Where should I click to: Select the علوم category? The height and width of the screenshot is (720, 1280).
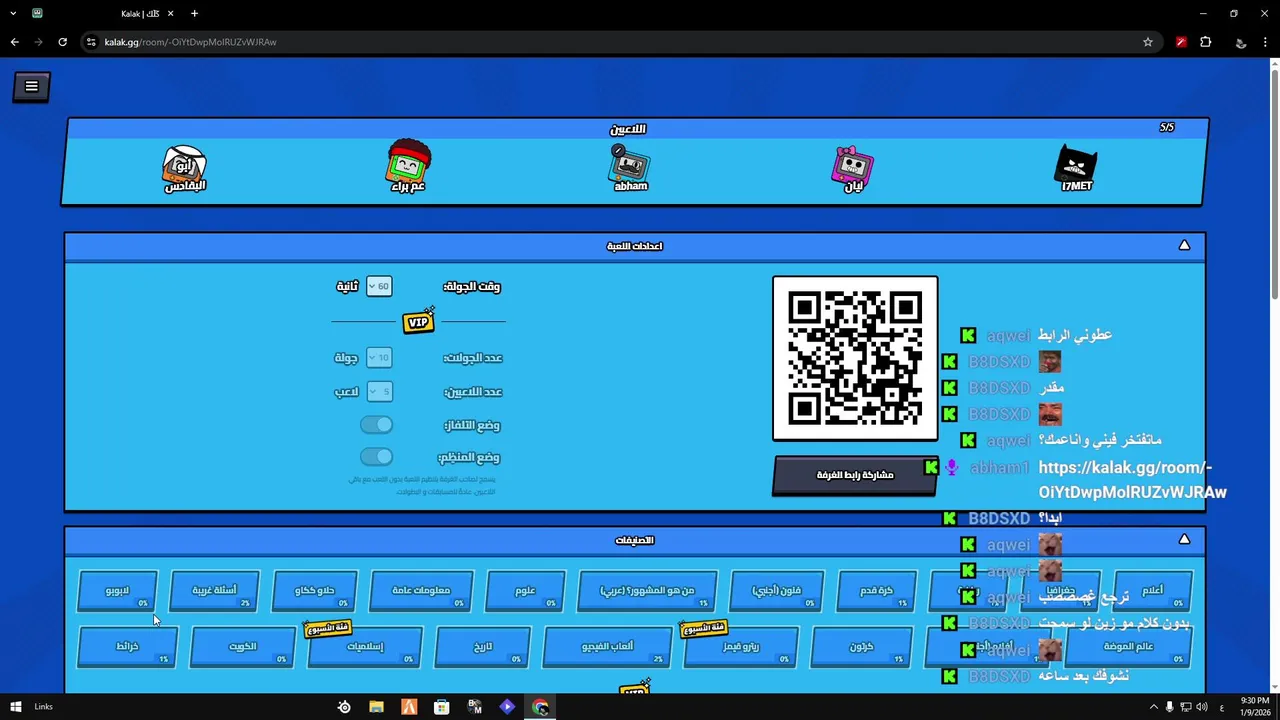pos(525,590)
